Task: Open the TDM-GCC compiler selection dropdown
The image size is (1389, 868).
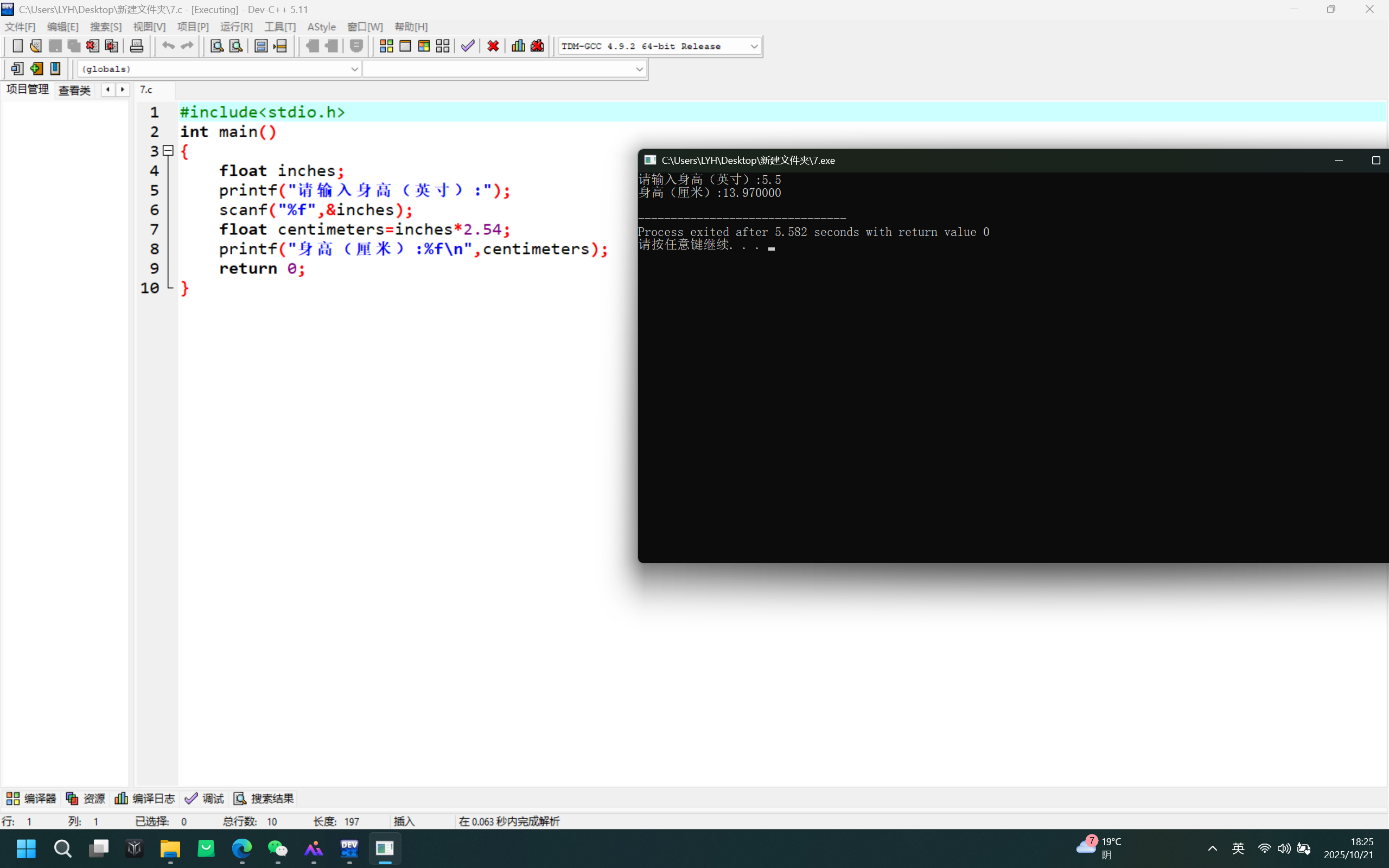Action: pyautogui.click(x=754, y=47)
